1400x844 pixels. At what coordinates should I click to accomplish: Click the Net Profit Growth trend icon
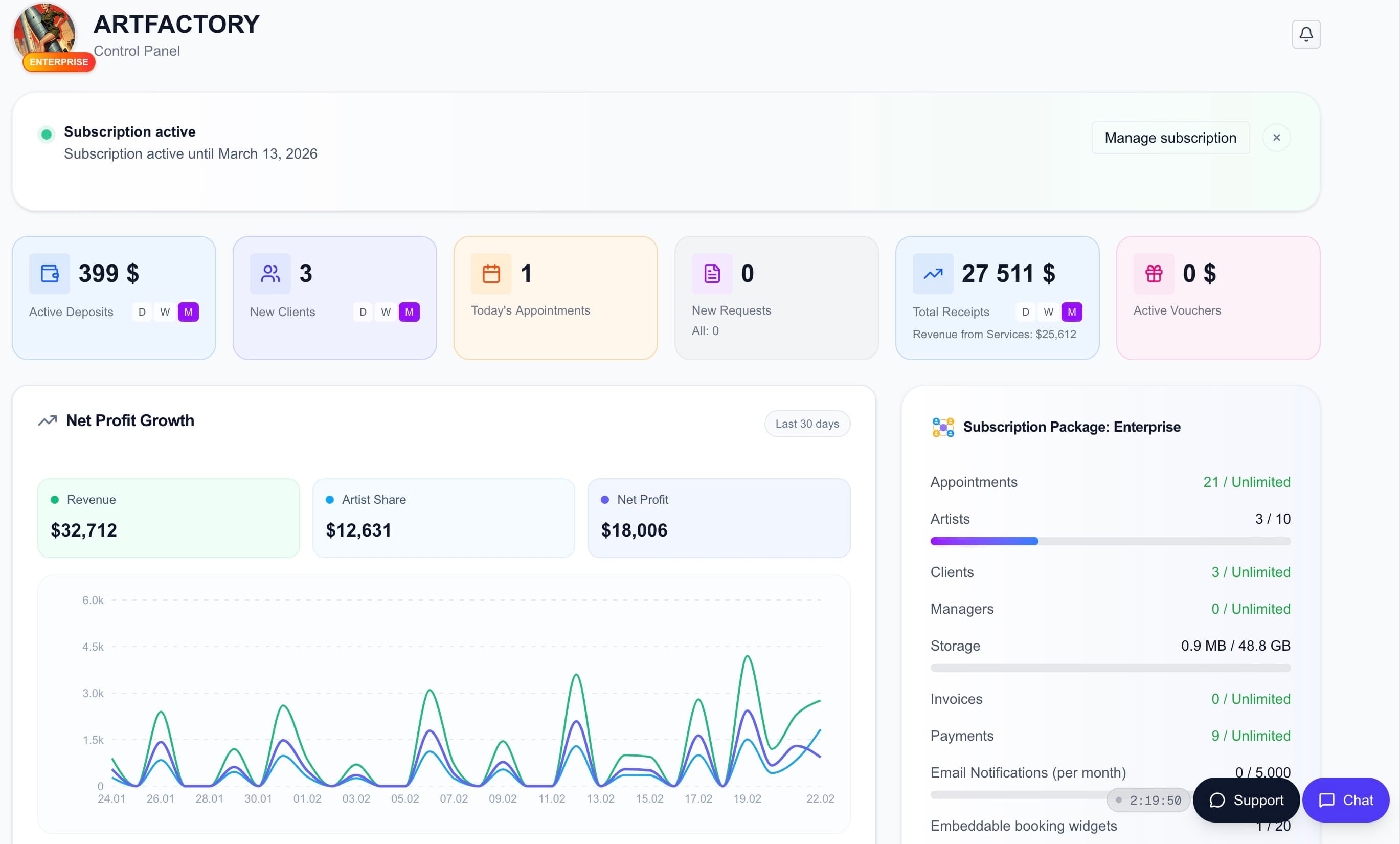[48, 420]
